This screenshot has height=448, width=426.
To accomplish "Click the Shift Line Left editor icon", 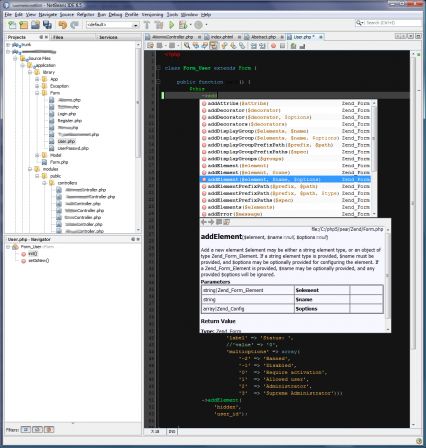I will [254, 46].
